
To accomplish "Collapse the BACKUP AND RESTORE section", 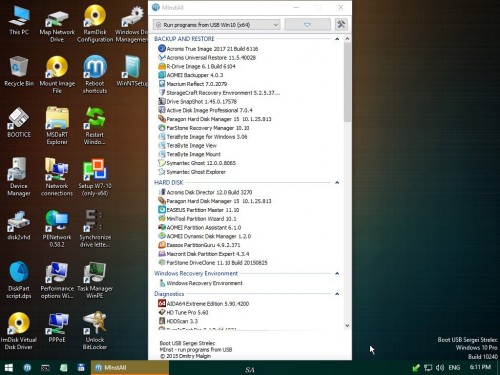I will click(x=337, y=39).
